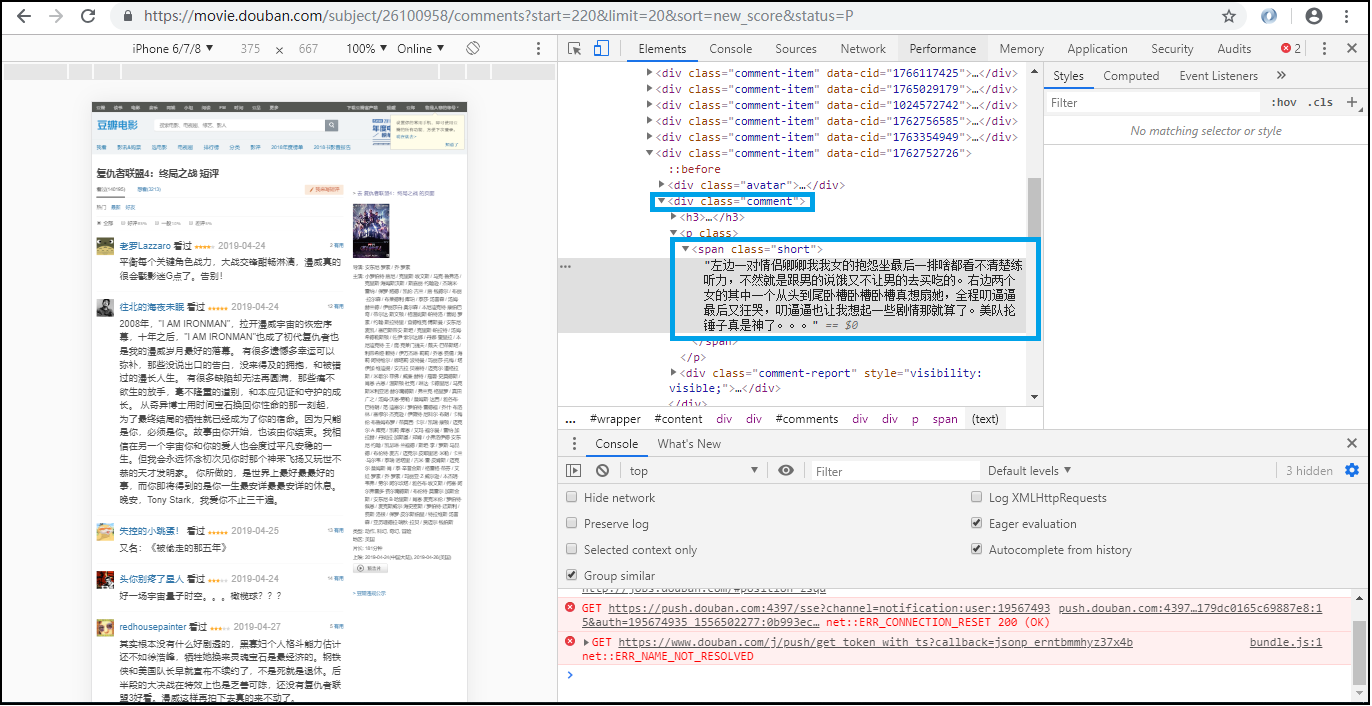Uncheck Group similar checkbox
This screenshot has height=706, width=1372.
tap(571, 575)
